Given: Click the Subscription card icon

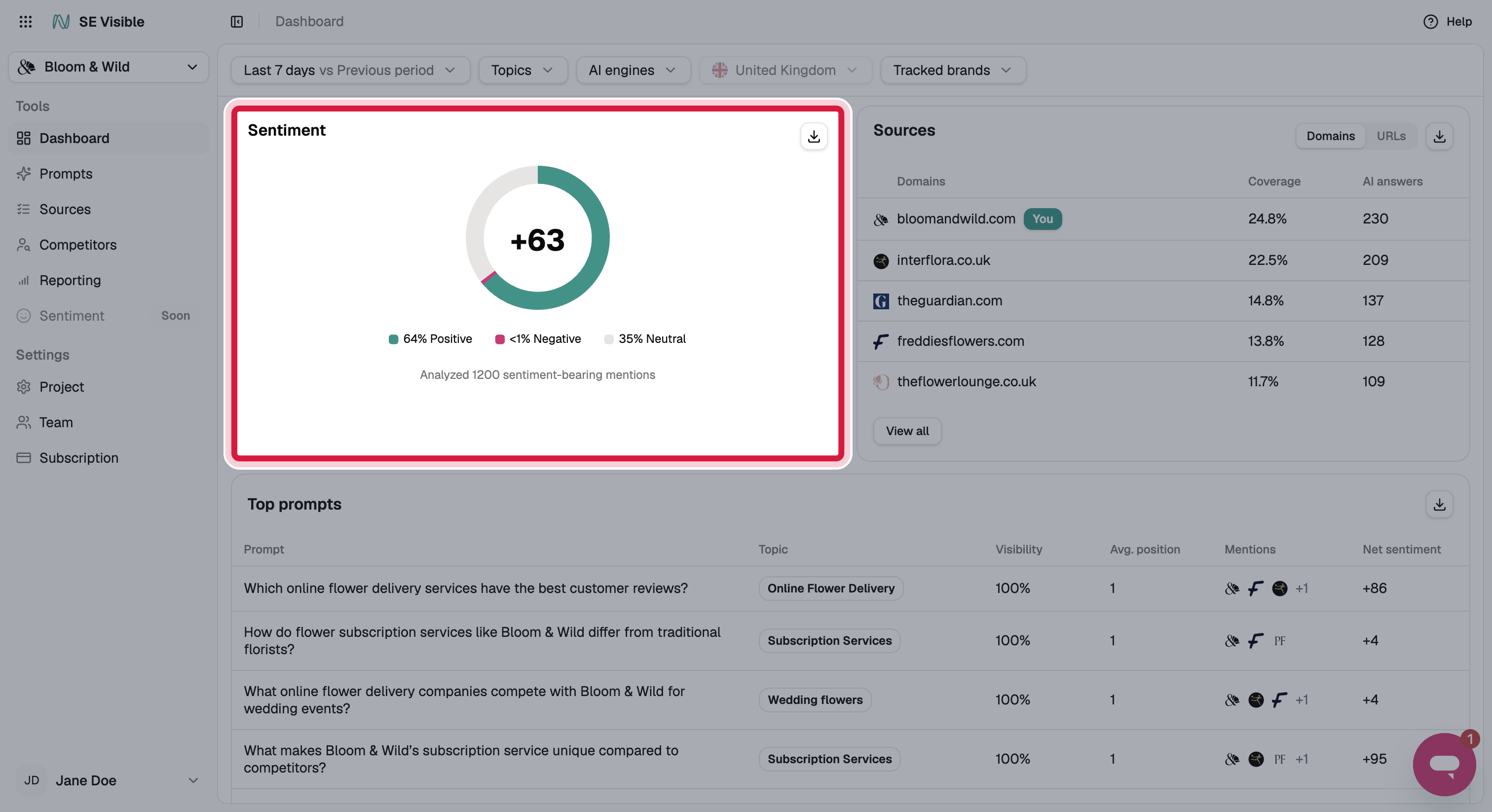Looking at the screenshot, I should (x=24, y=457).
